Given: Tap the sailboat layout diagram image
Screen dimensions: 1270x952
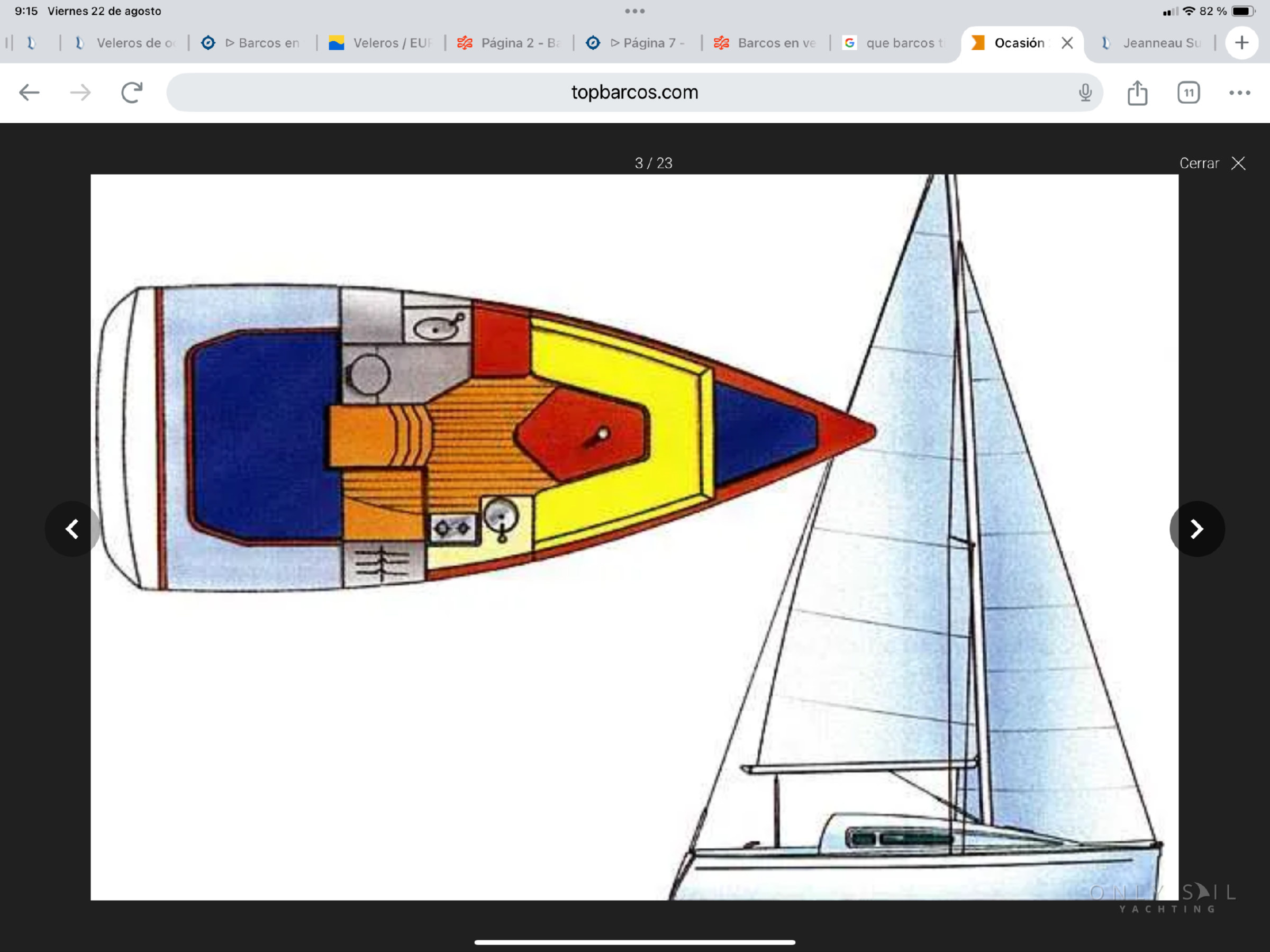Looking at the screenshot, I should pyautogui.click(x=634, y=537).
